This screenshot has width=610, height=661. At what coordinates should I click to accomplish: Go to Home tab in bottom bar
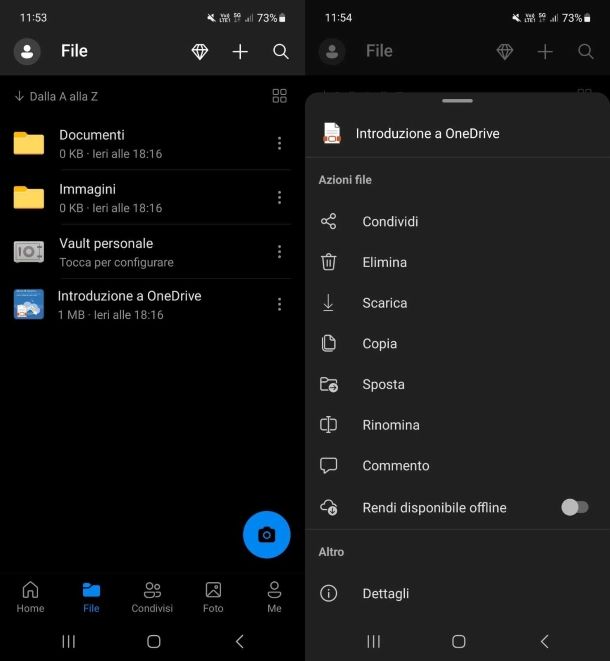pyautogui.click(x=30, y=597)
